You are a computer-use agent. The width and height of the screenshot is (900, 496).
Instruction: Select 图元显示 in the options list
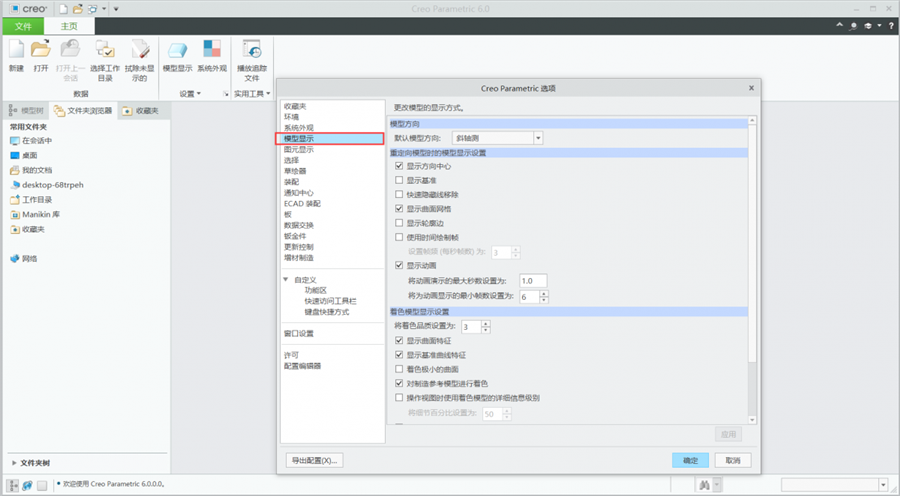[298, 149]
